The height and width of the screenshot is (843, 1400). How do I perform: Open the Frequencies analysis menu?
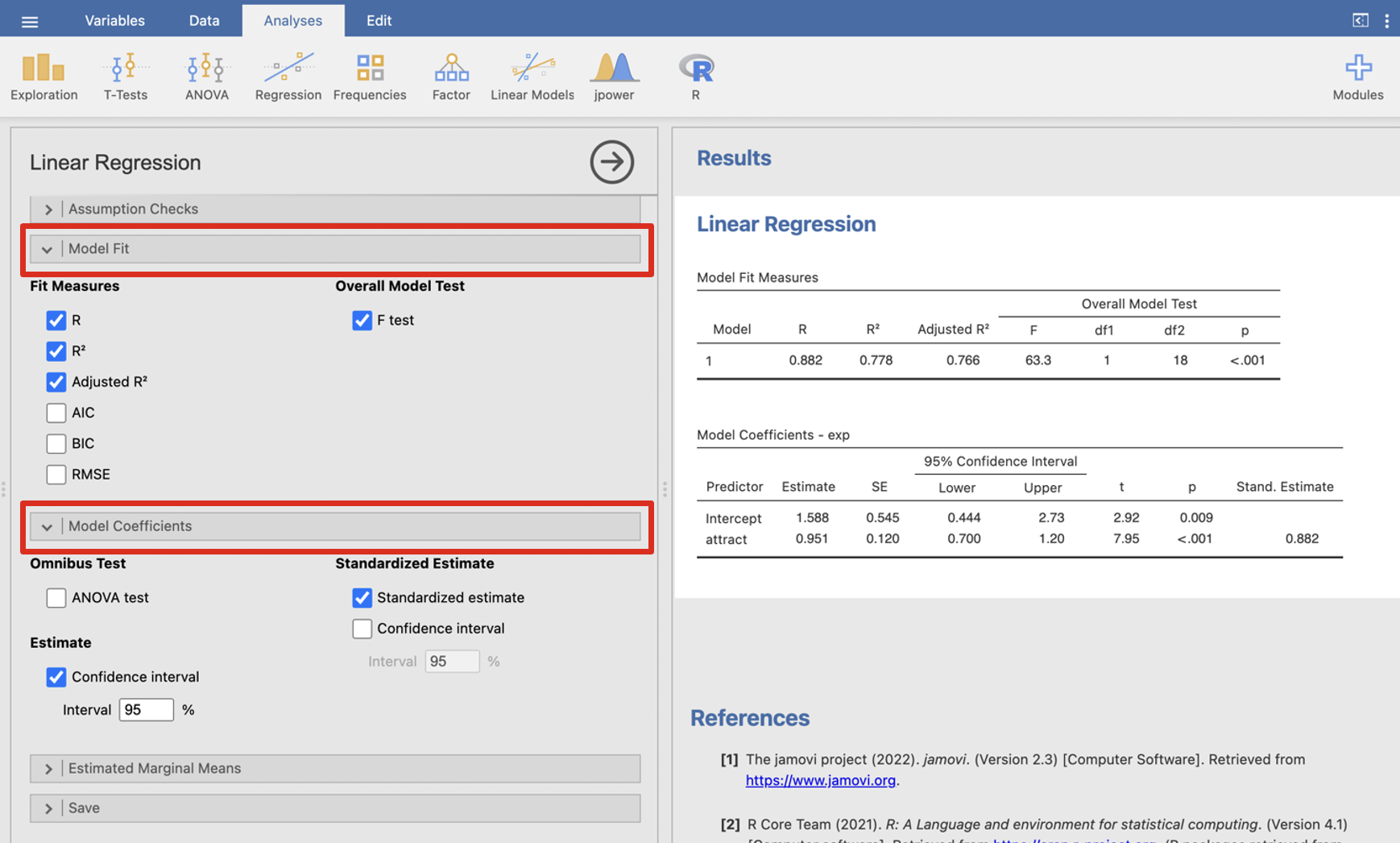[370, 77]
